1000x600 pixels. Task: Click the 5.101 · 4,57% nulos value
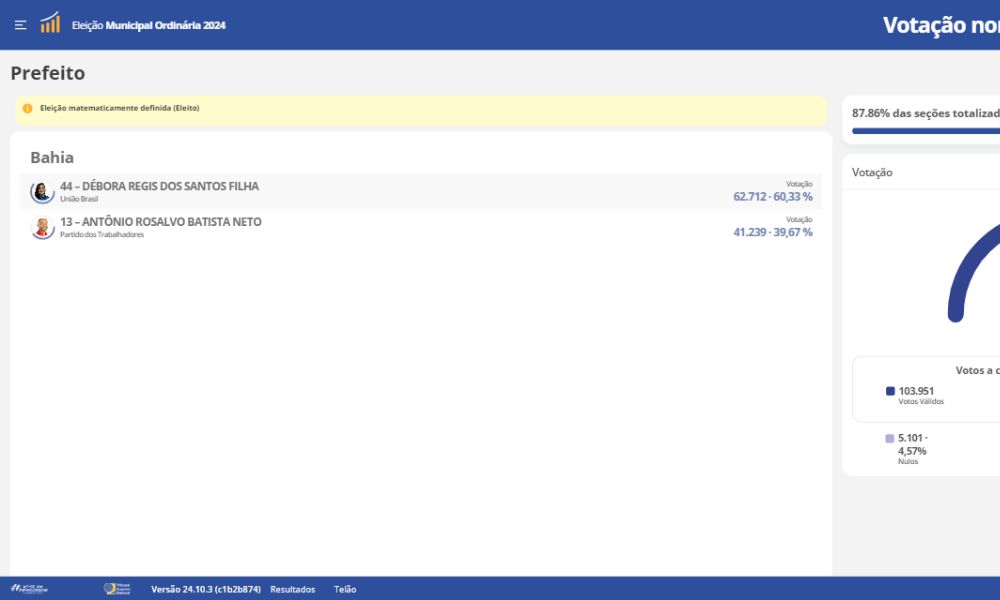tap(913, 444)
